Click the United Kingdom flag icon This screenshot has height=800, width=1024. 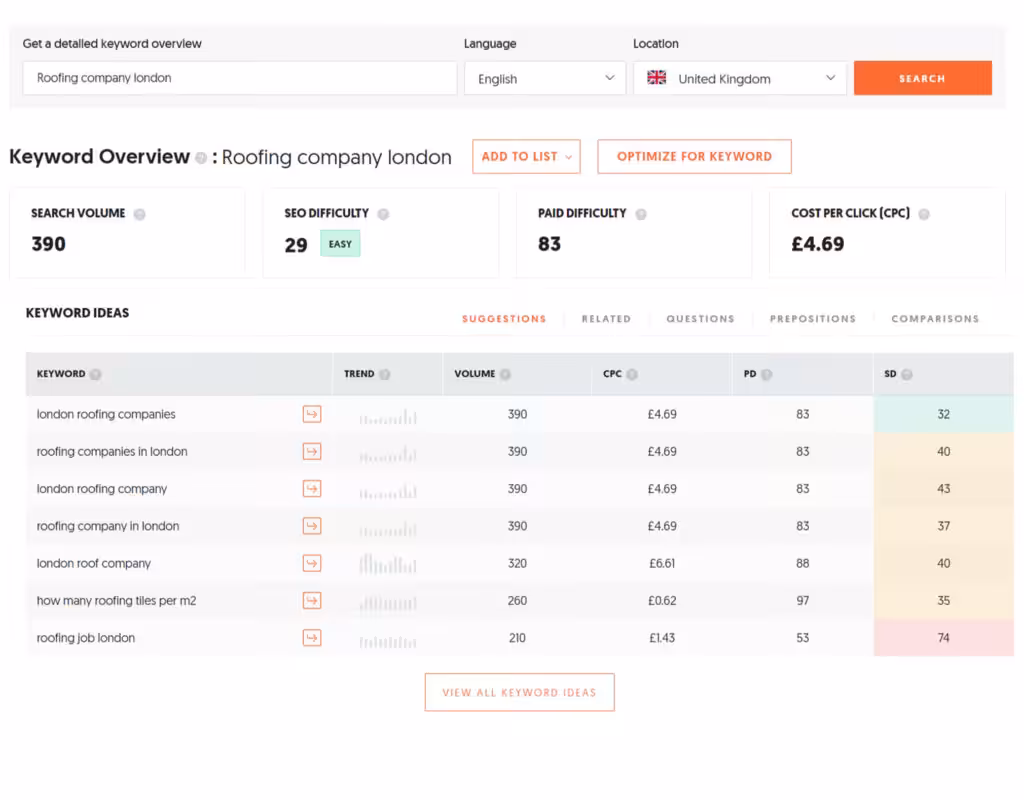click(656, 78)
